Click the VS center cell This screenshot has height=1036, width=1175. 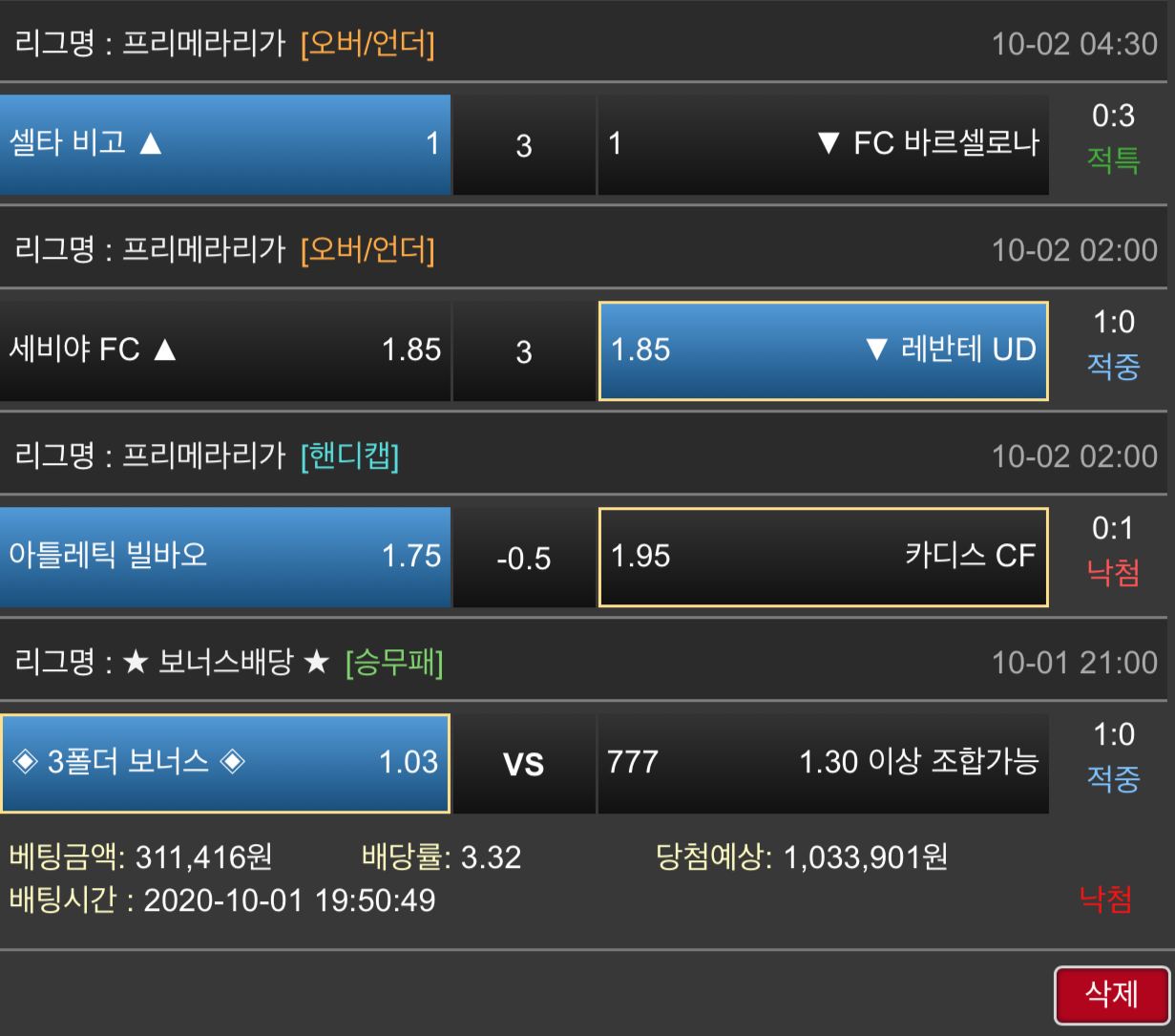[523, 764]
